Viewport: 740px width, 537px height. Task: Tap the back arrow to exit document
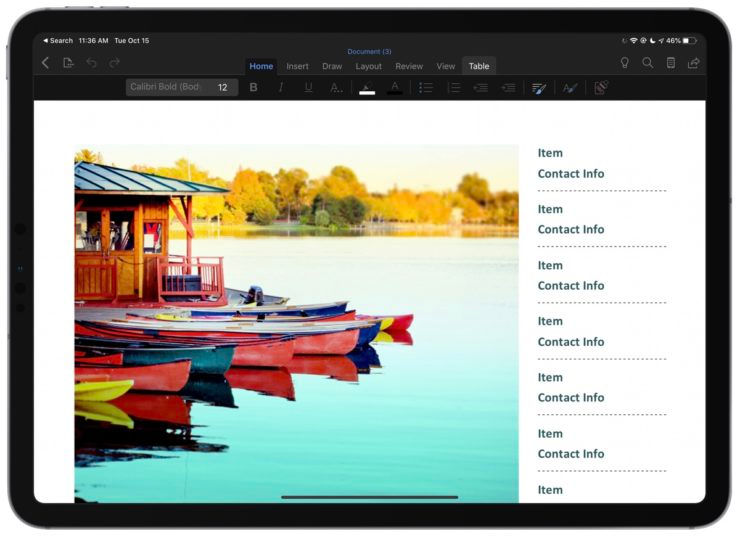[x=46, y=63]
